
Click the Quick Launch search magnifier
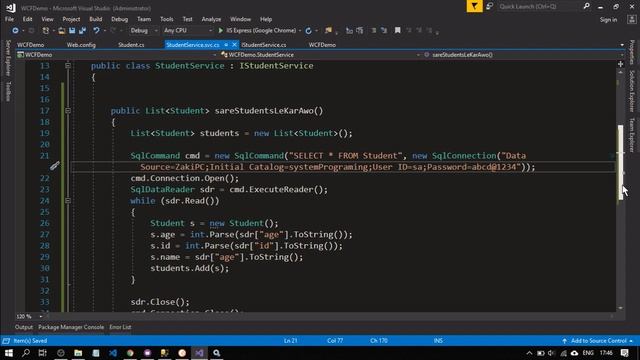587,6
